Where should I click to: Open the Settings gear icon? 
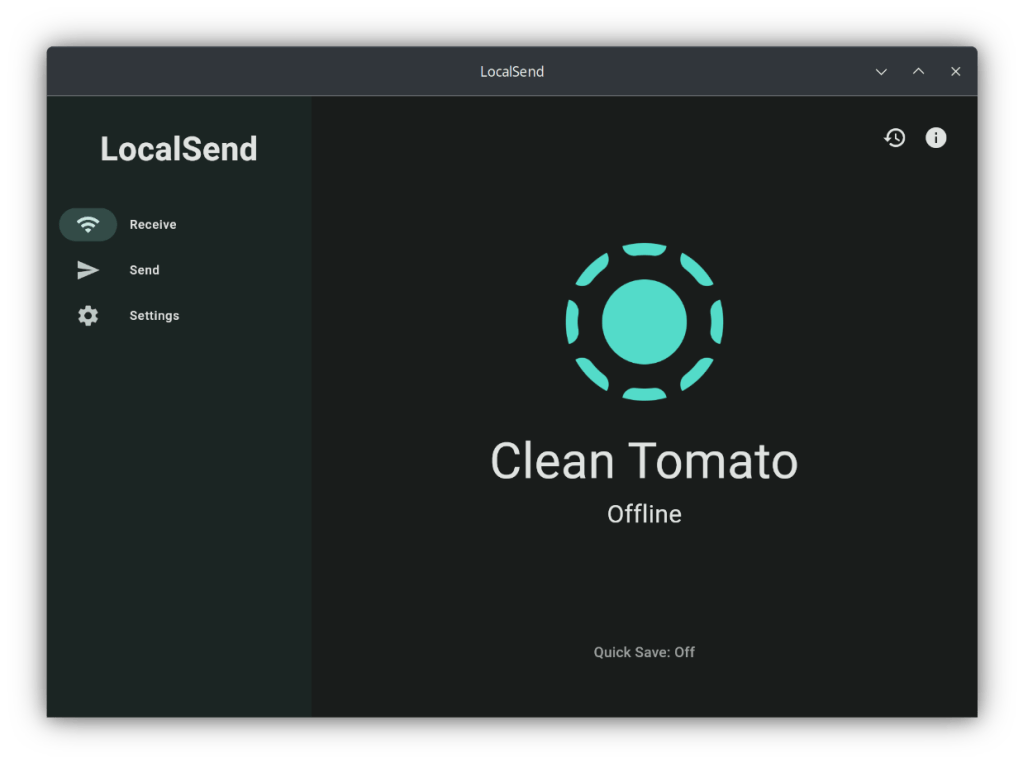(x=88, y=316)
